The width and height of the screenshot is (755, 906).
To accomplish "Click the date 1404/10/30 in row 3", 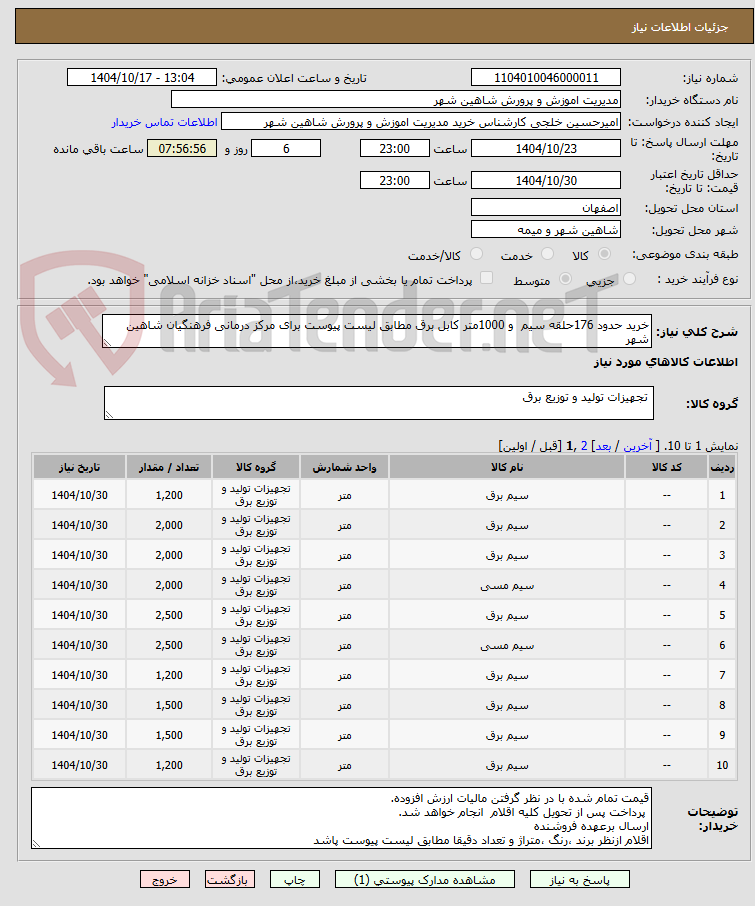I will pos(79,555).
